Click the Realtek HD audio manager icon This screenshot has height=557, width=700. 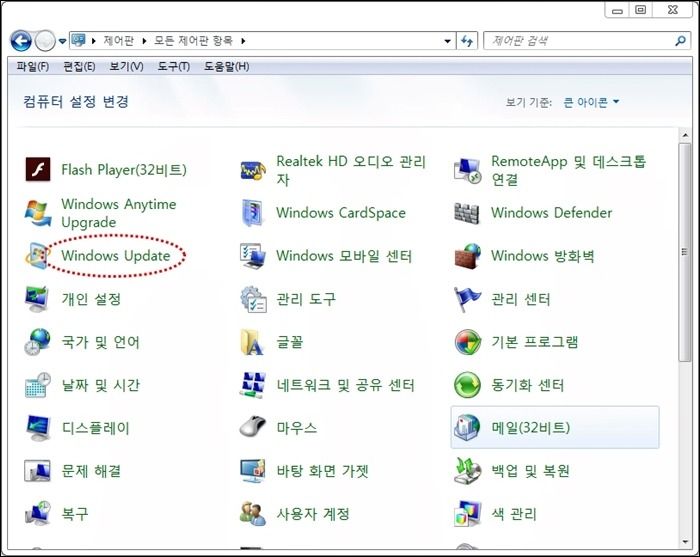[x=253, y=170]
